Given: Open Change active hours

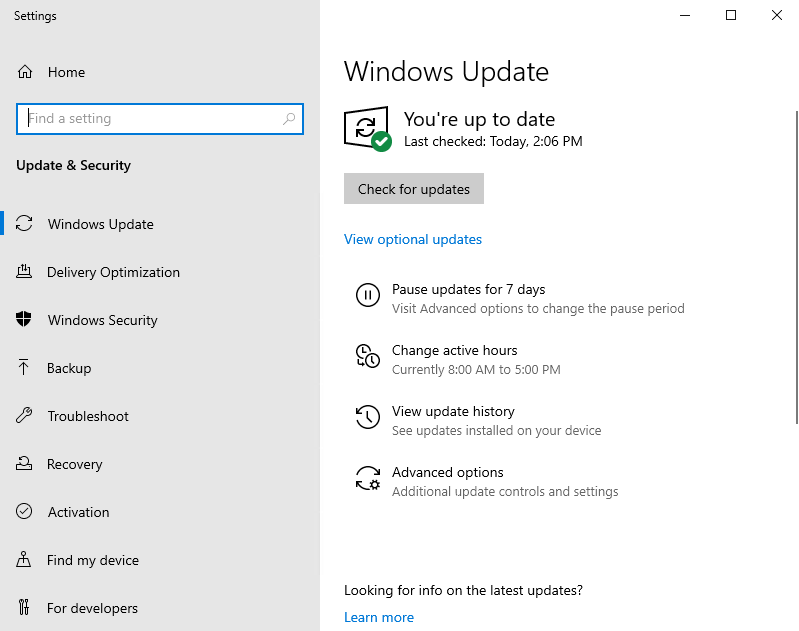Looking at the screenshot, I should tap(455, 350).
